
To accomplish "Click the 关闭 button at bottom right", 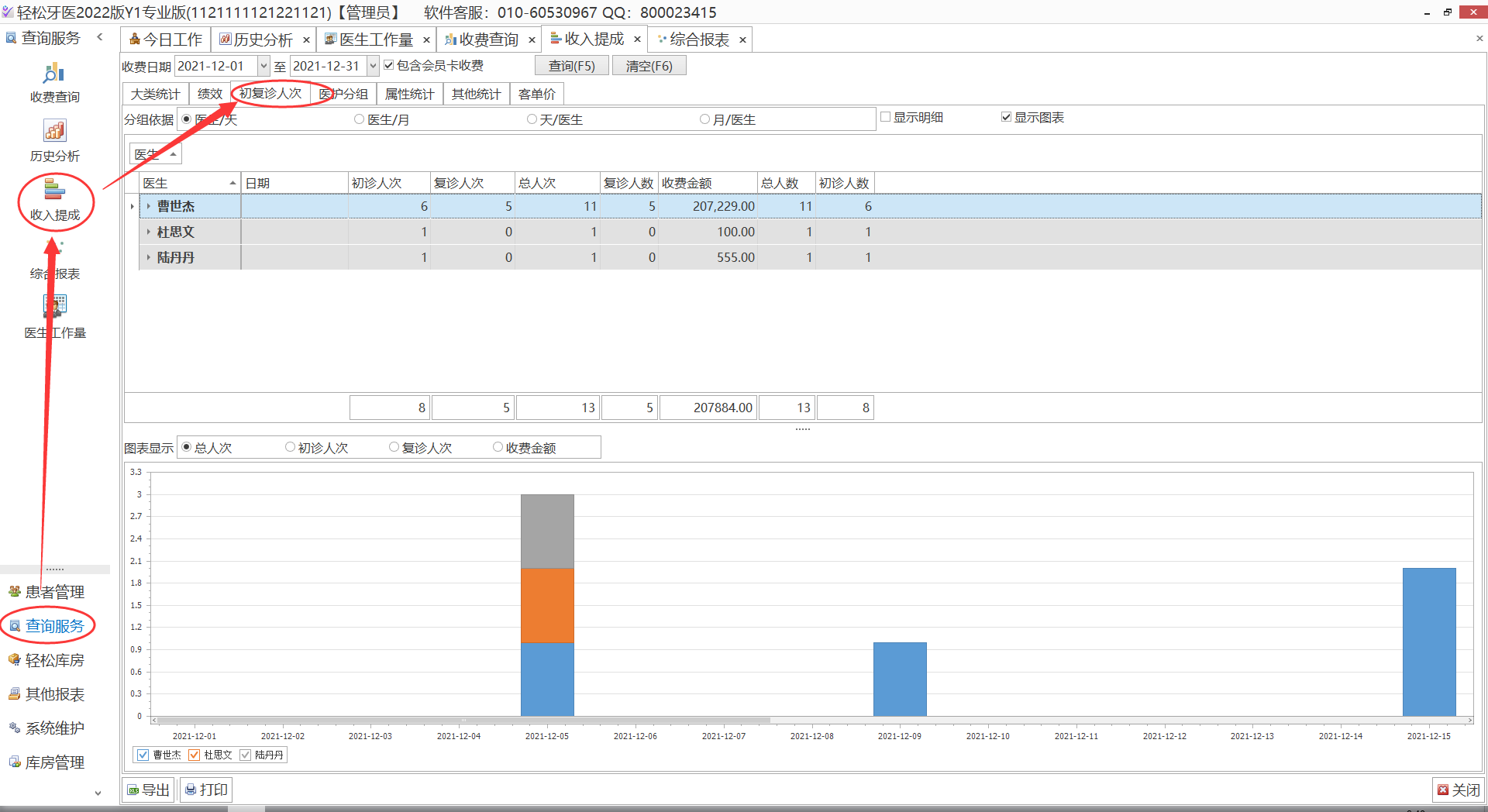I will 1459,790.
